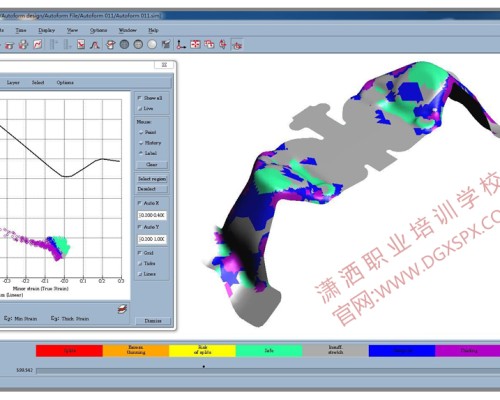Screen dimensions: 500x400
Task: Select the dark gray mesh sphere icon
Action: (x=124, y=44)
